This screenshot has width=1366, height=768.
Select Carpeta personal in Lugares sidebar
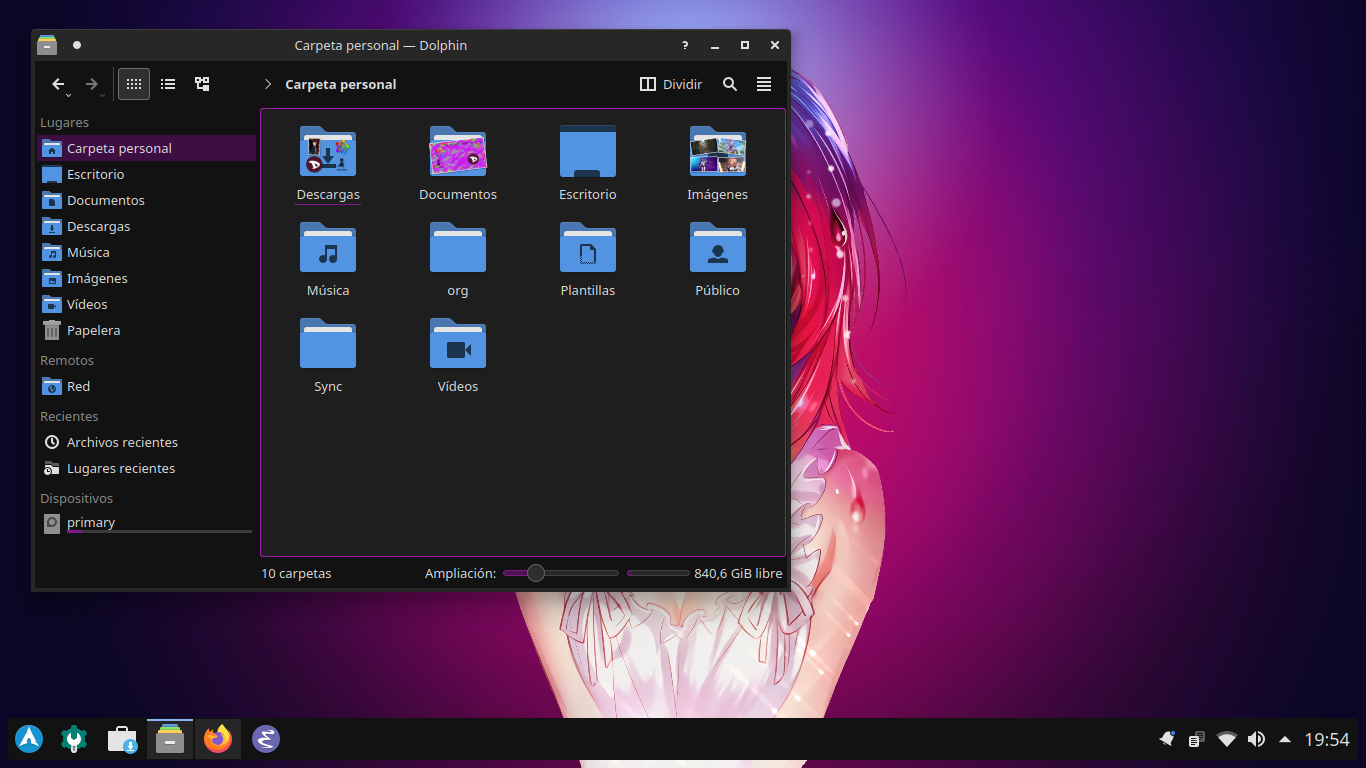pyautogui.click(x=146, y=148)
